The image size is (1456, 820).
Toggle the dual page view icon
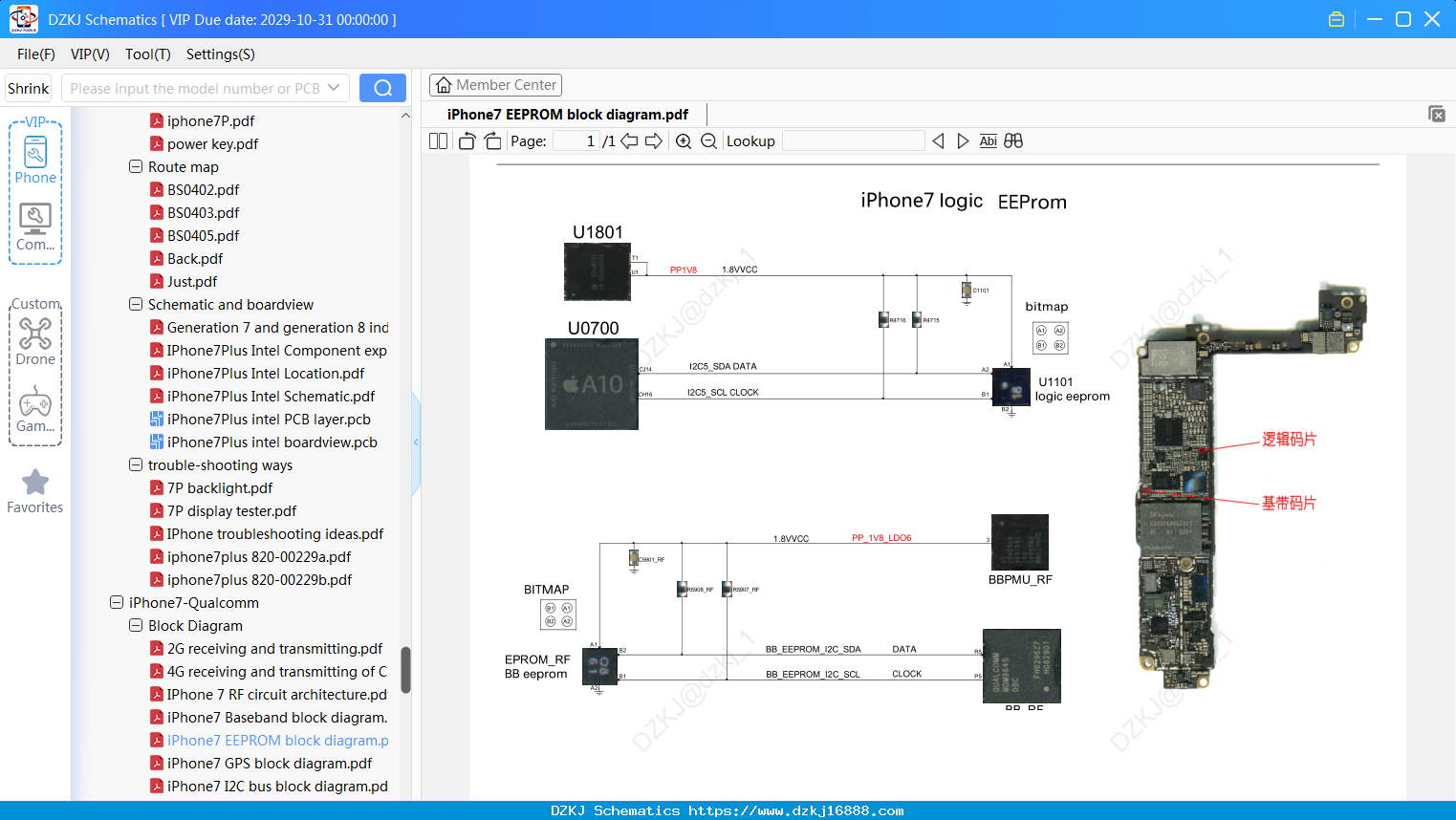[x=438, y=141]
